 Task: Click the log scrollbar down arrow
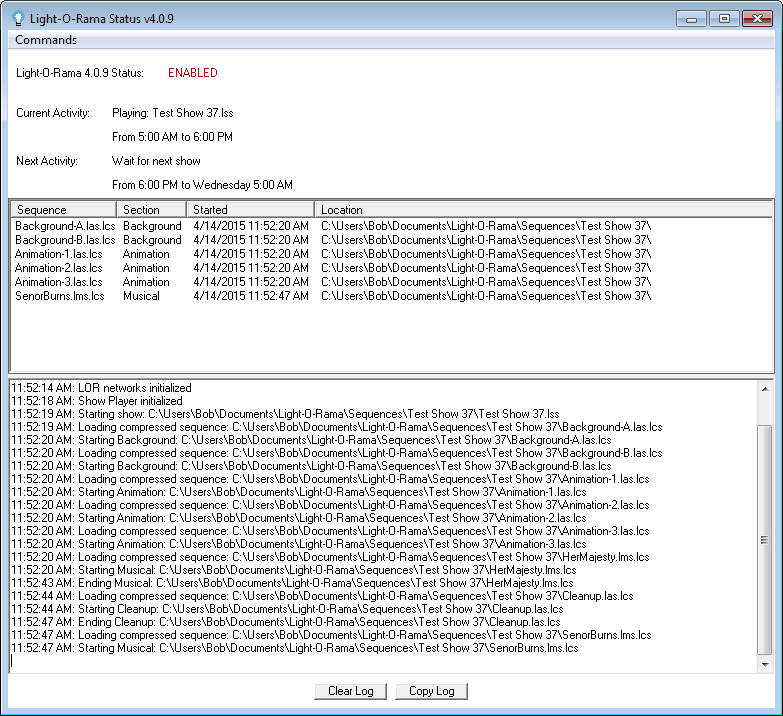(x=765, y=664)
